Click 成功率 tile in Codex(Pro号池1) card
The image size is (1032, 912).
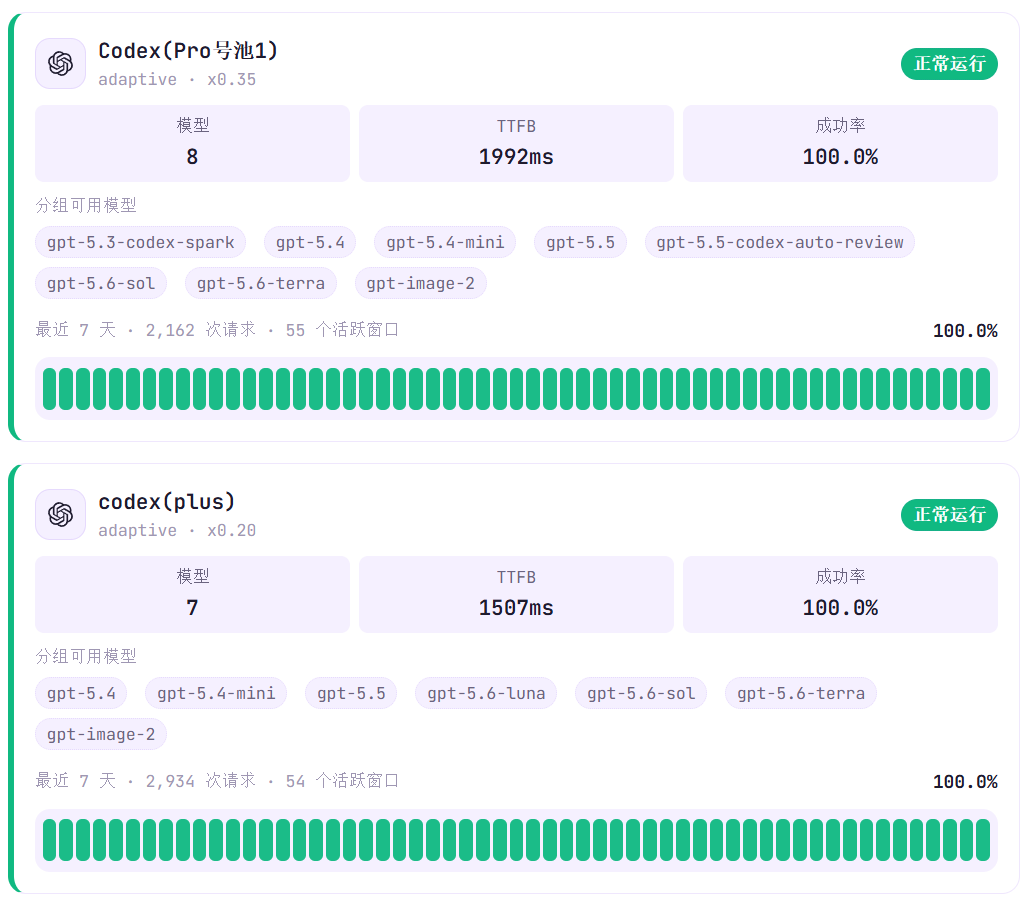pos(840,143)
